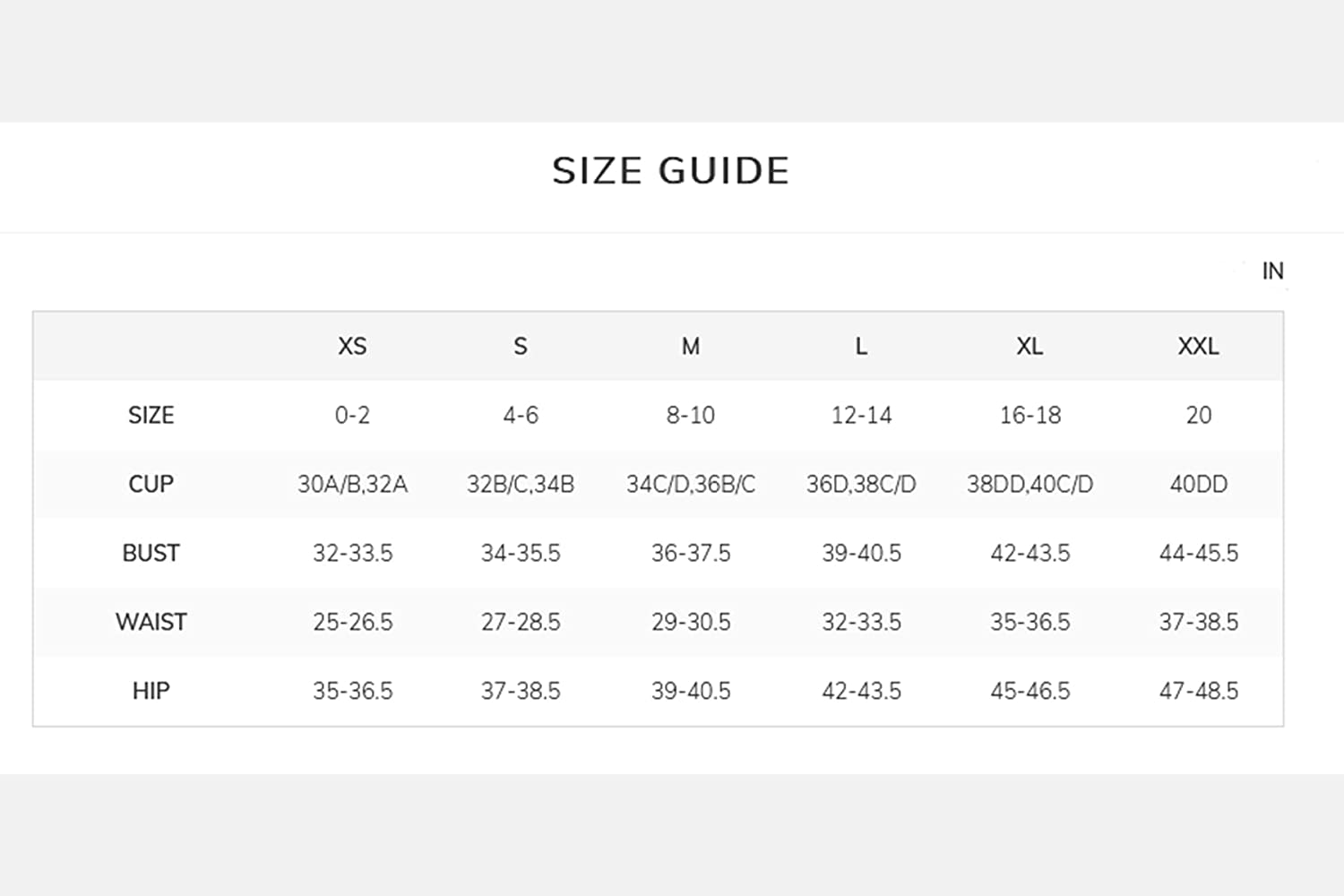This screenshot has width=1344, height=896.
Task: Click the HIP row label
Action: (151, 691)
